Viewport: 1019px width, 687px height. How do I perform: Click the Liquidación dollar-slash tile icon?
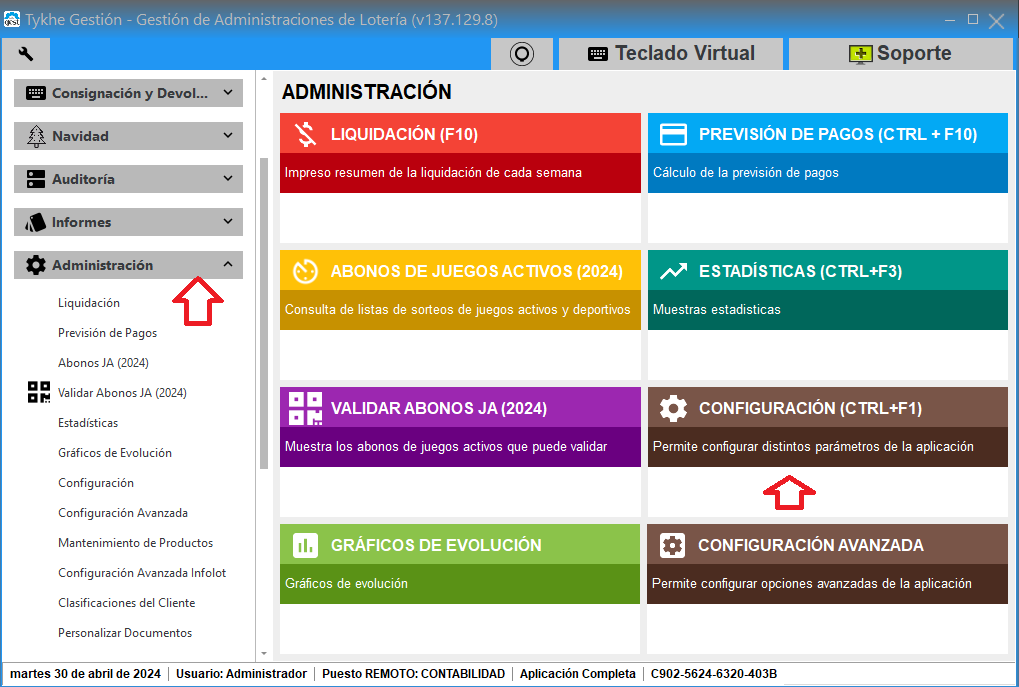[x=305, y=134]
